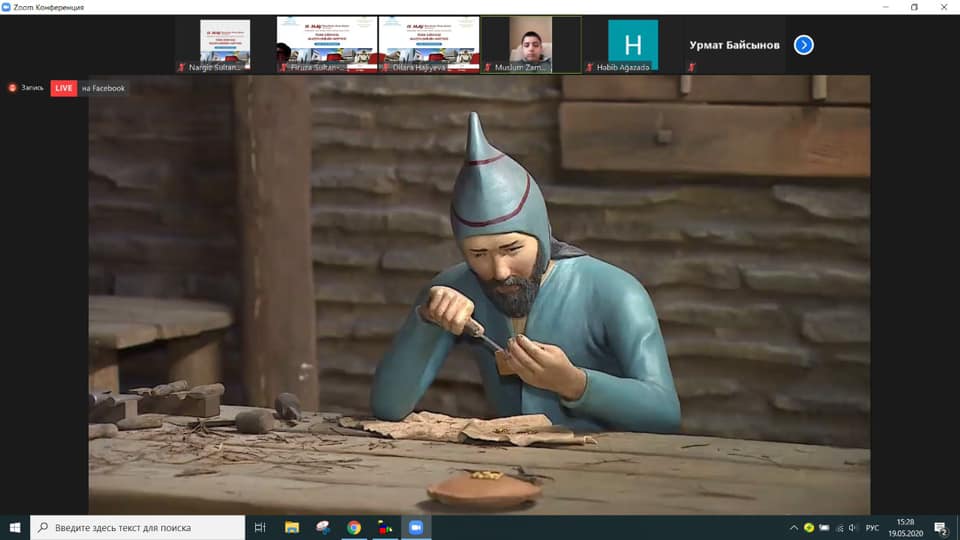Viewport: 960px width, 540px height.
Task: Show next participants with the blue arrow
Action: pyautogui.click(x=803, y=45)
